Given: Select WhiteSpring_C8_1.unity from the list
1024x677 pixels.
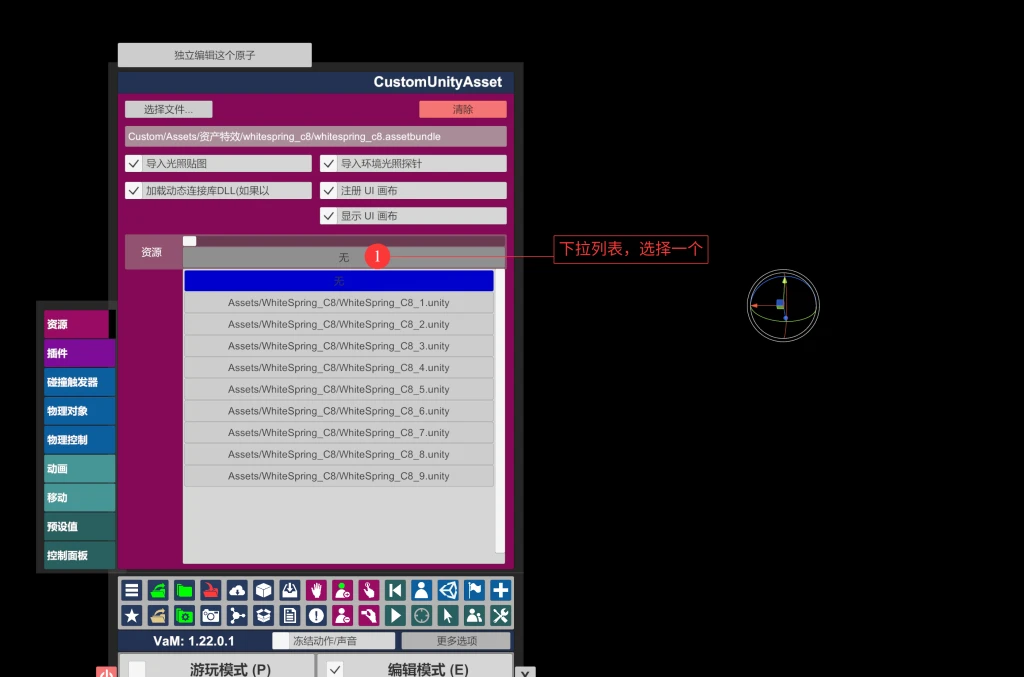Looking at the screenshot, I should coord(338,303).
